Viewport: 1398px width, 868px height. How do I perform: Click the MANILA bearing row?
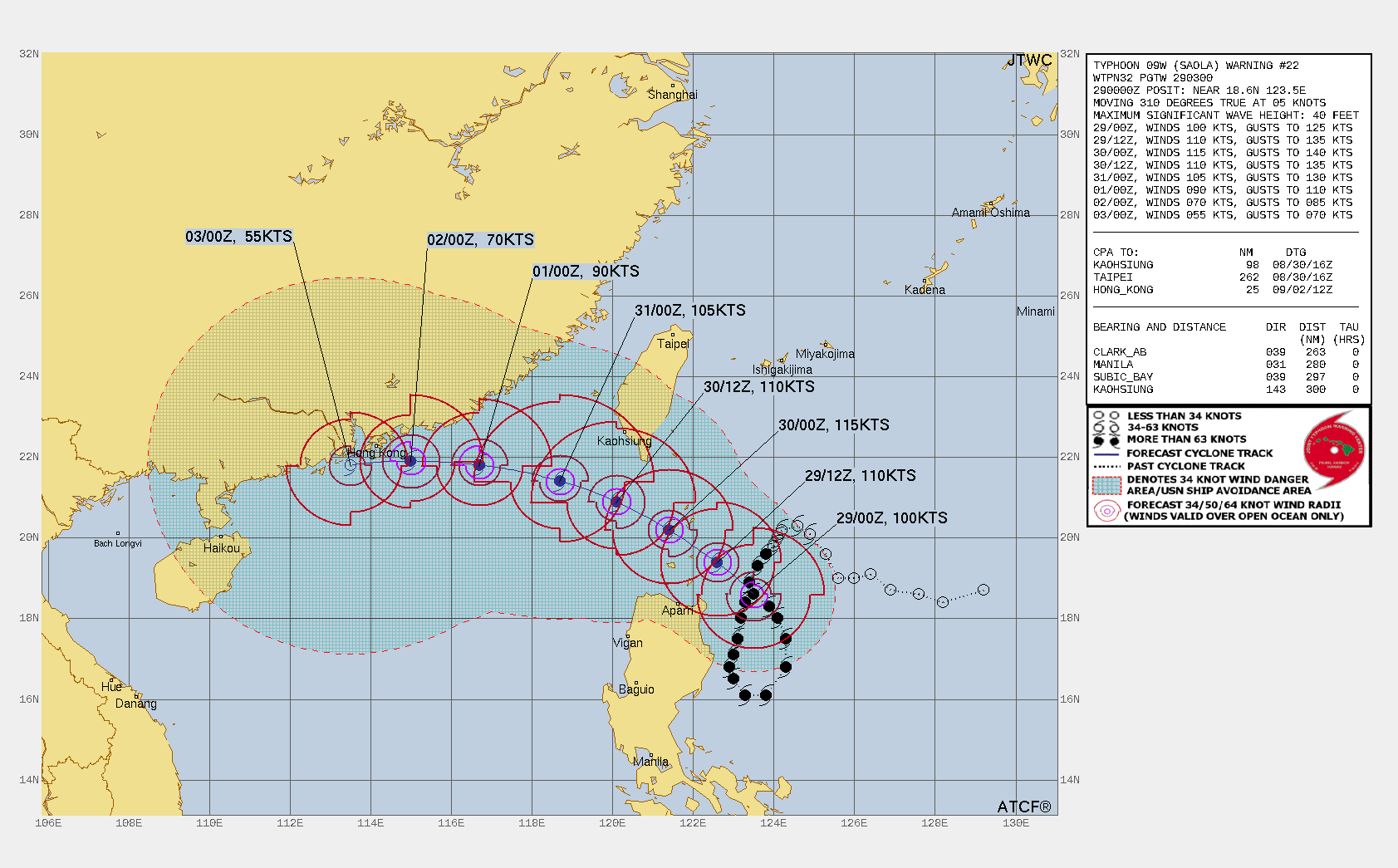coord(1226,365)
